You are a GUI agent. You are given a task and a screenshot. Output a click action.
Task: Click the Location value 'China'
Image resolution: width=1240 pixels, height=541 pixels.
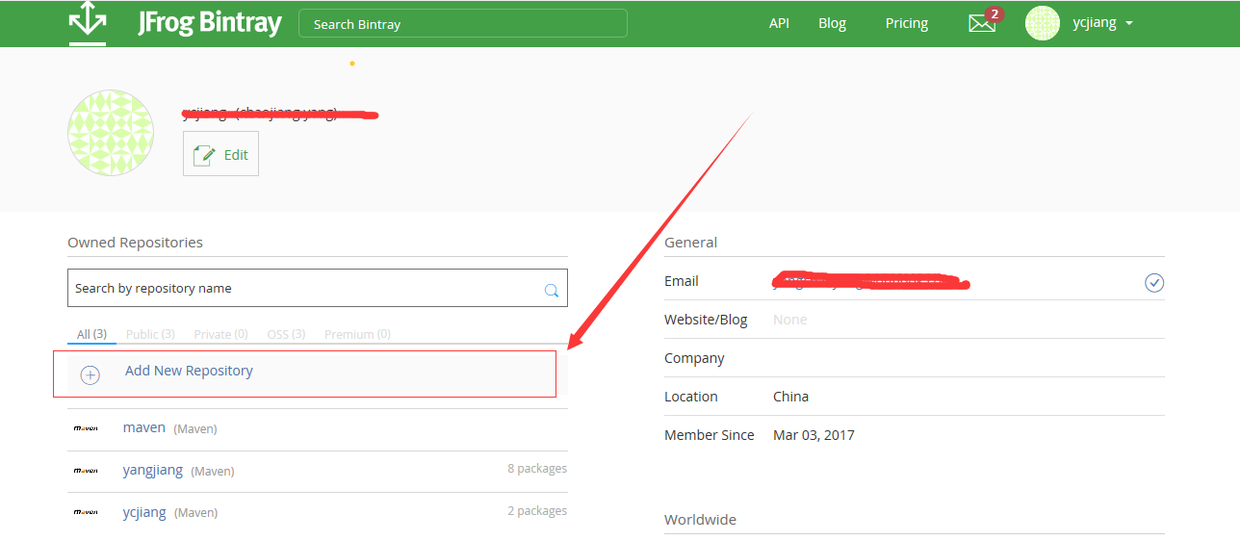pos(791,396)
